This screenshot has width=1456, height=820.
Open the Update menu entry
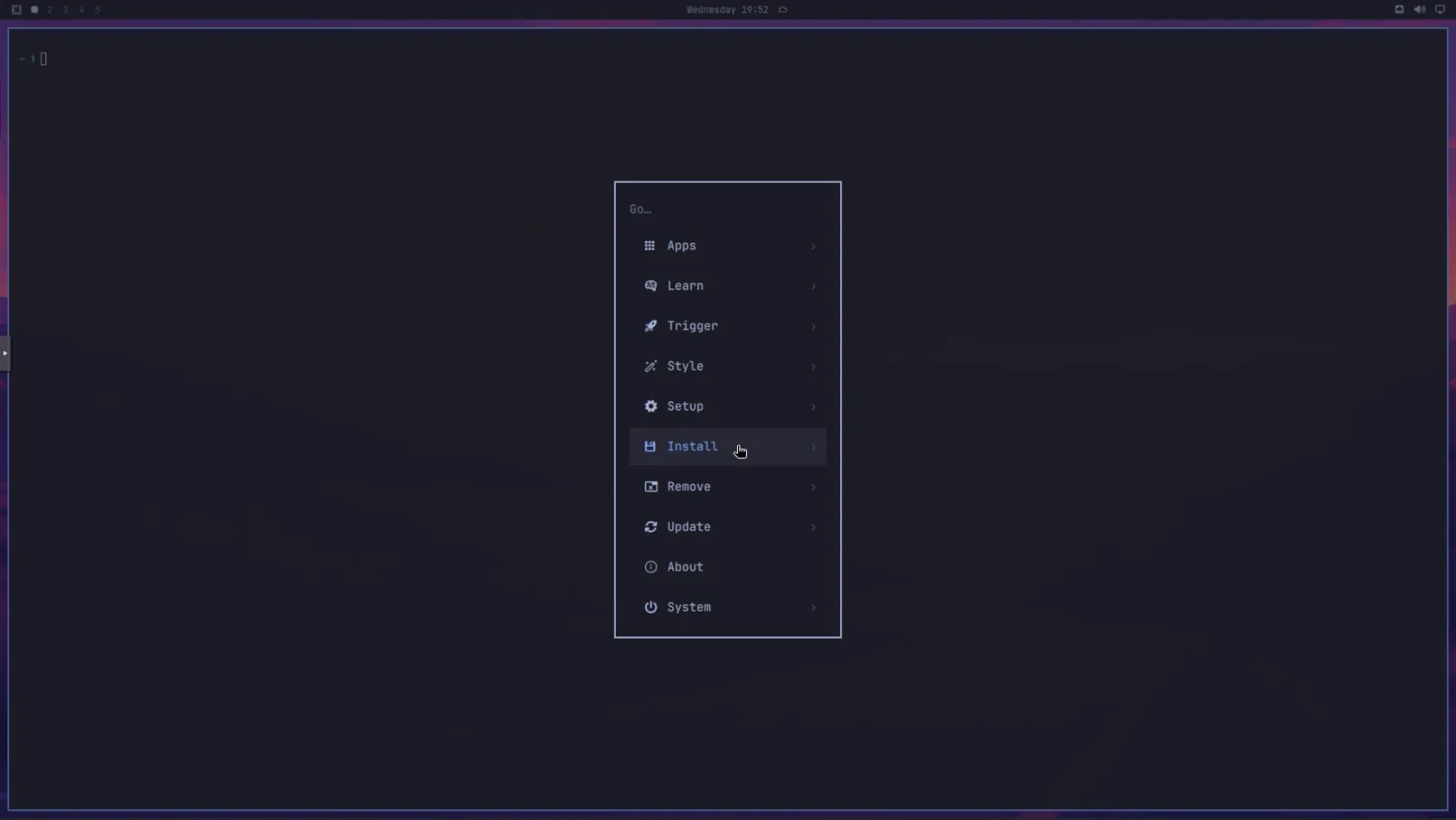point(728,526)
